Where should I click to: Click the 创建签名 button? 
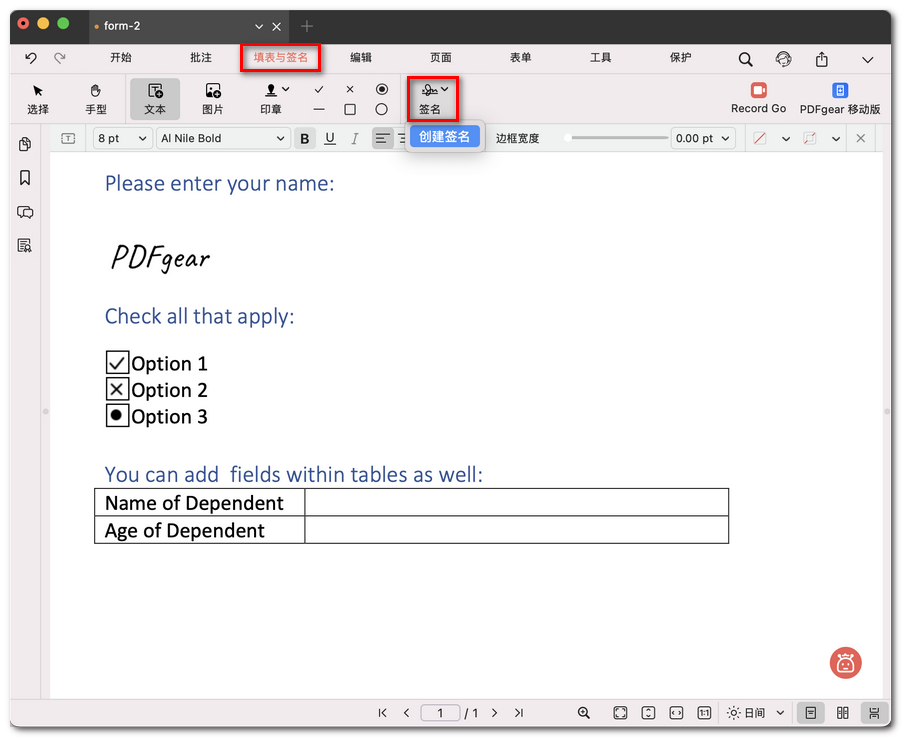coord(444,137)
